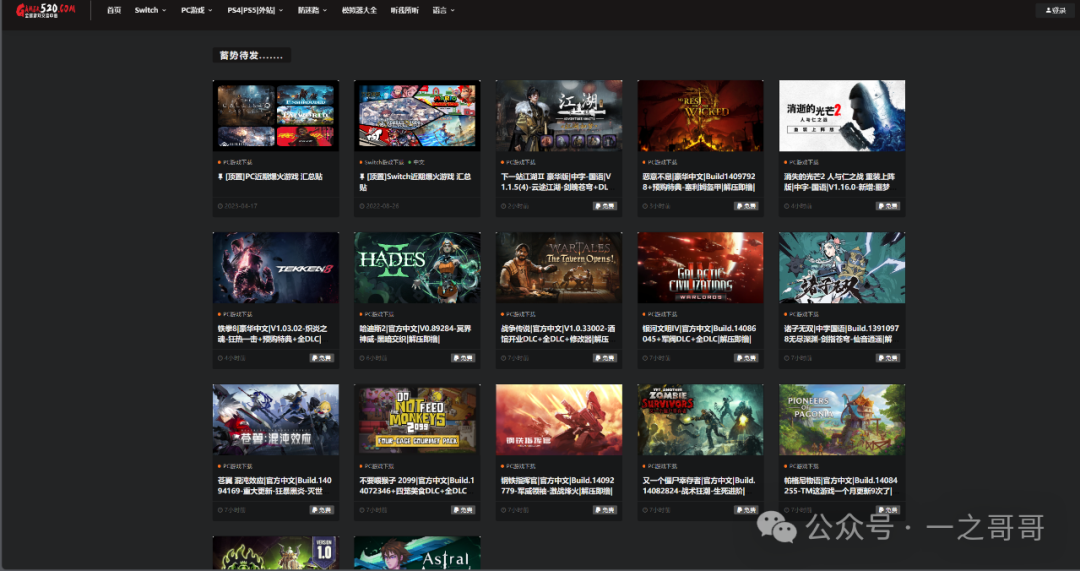Click the Switch游戏下载 category tag
The image size is (1080, 571).
pos(382,163)
